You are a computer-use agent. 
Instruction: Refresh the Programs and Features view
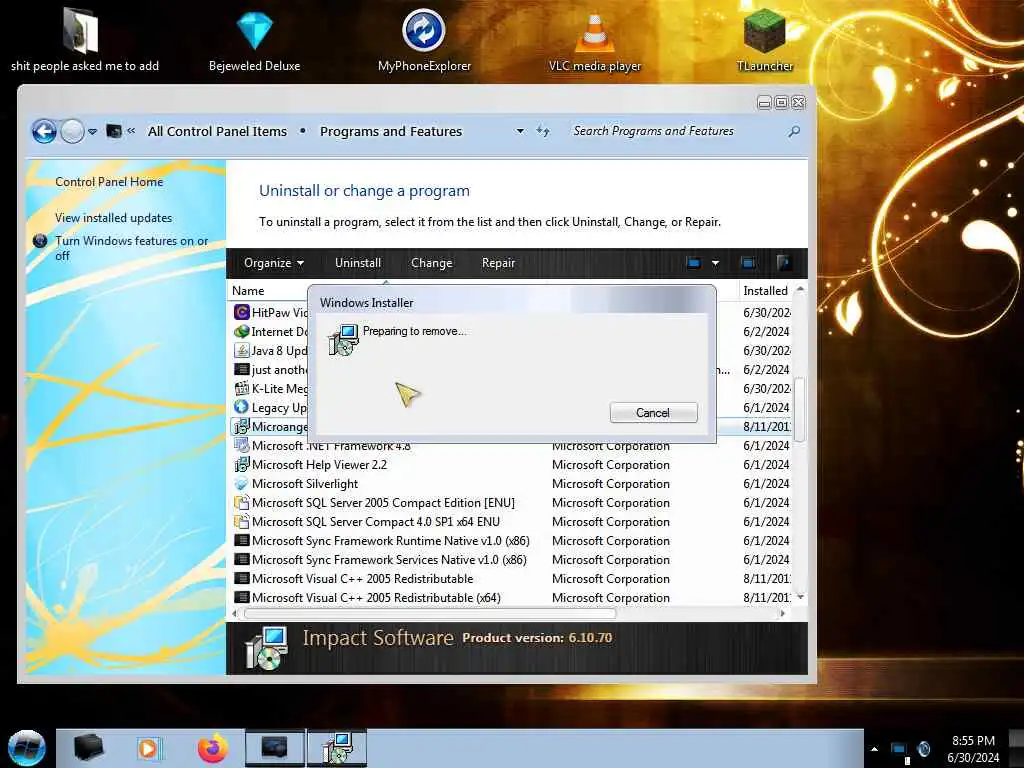tap(543, 131)
